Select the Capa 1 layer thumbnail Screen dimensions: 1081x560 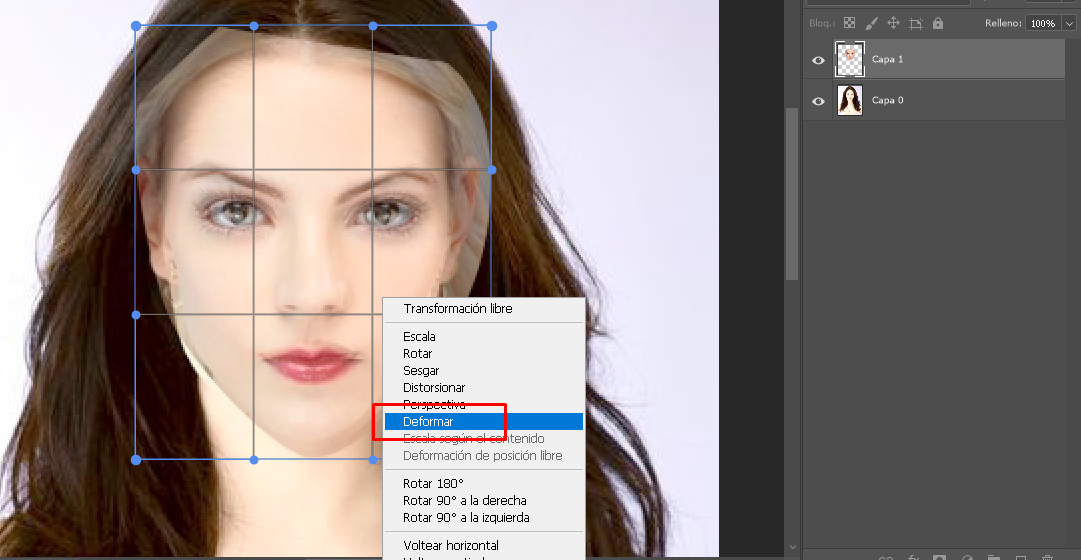pyautogui.click(x=849, y=60)
